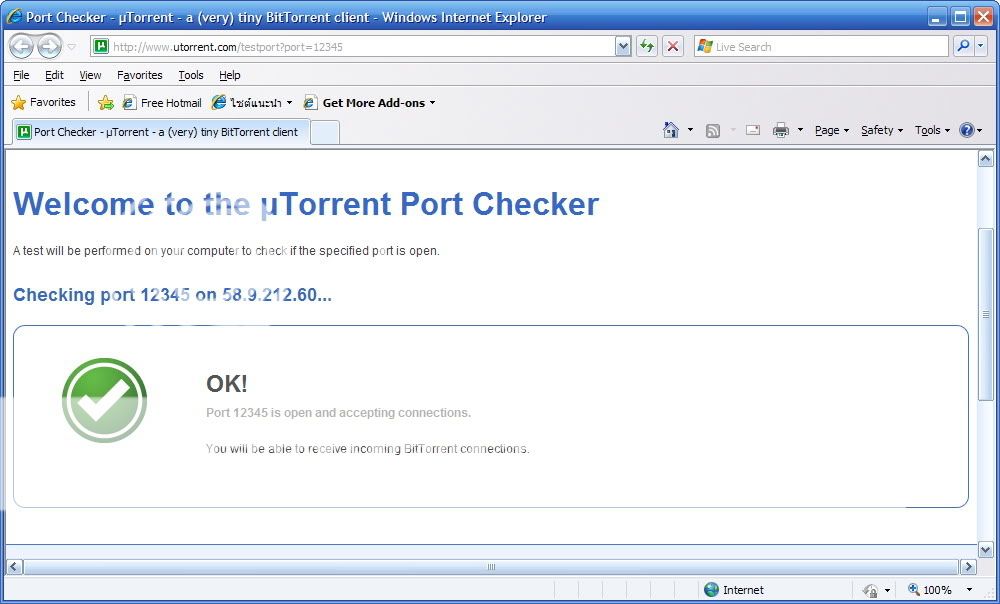Expand the Home button dropdown arrow
Screen dimensions: 1000x604
click(x=690, y=130)
